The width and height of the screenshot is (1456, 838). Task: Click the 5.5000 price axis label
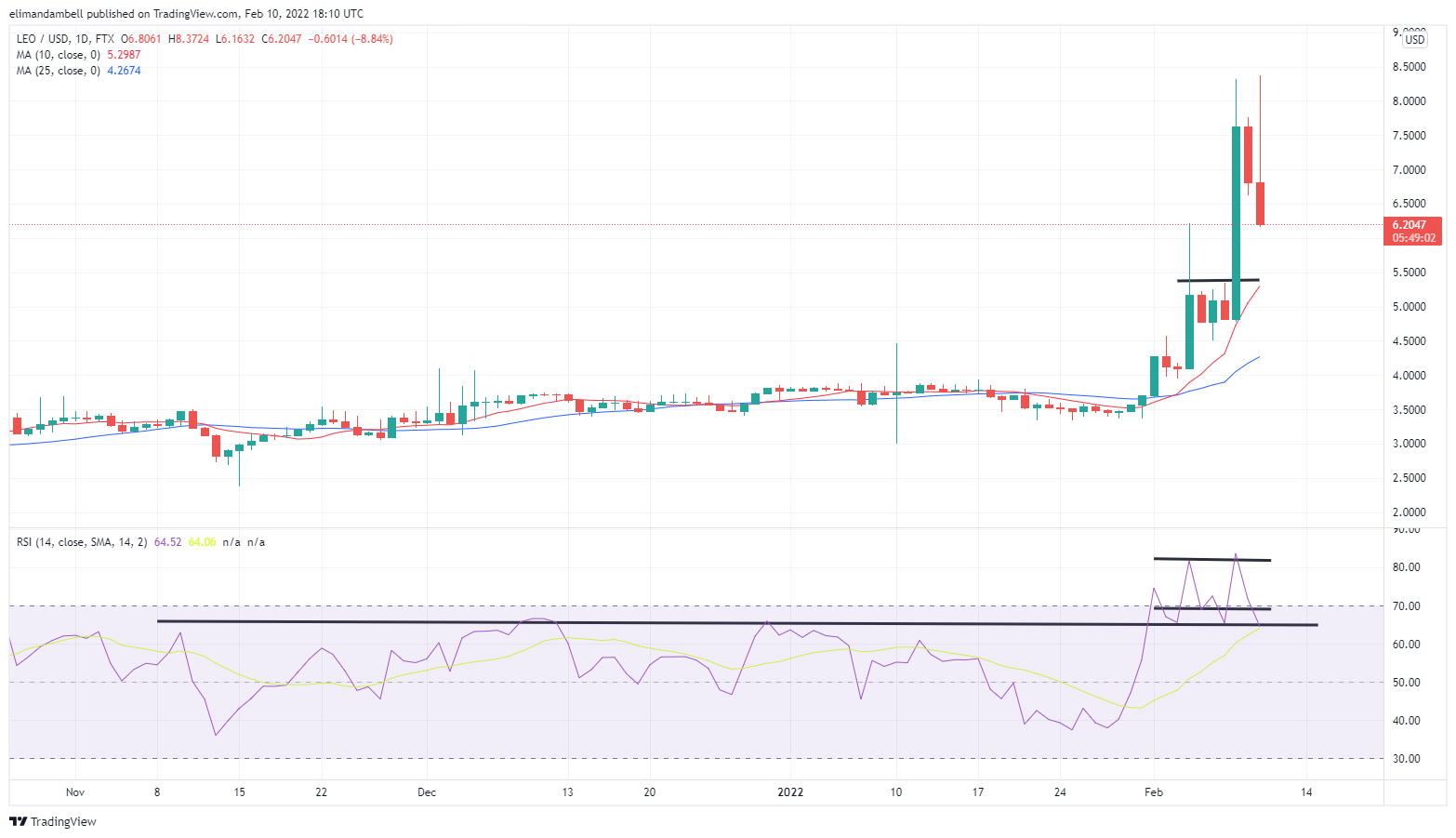tap(1410, 273)
